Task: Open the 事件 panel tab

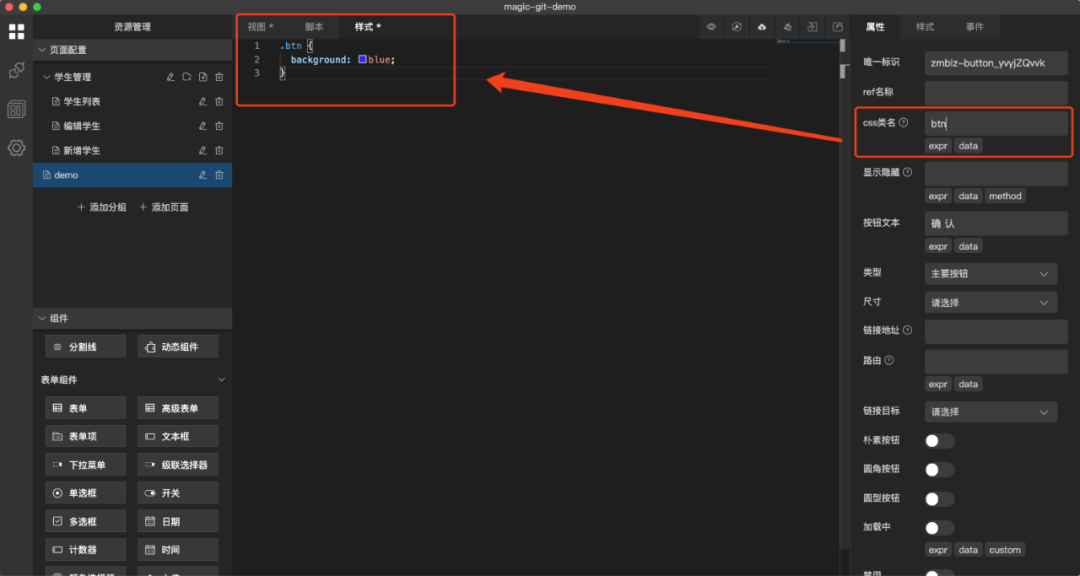Action: (975, 27)
